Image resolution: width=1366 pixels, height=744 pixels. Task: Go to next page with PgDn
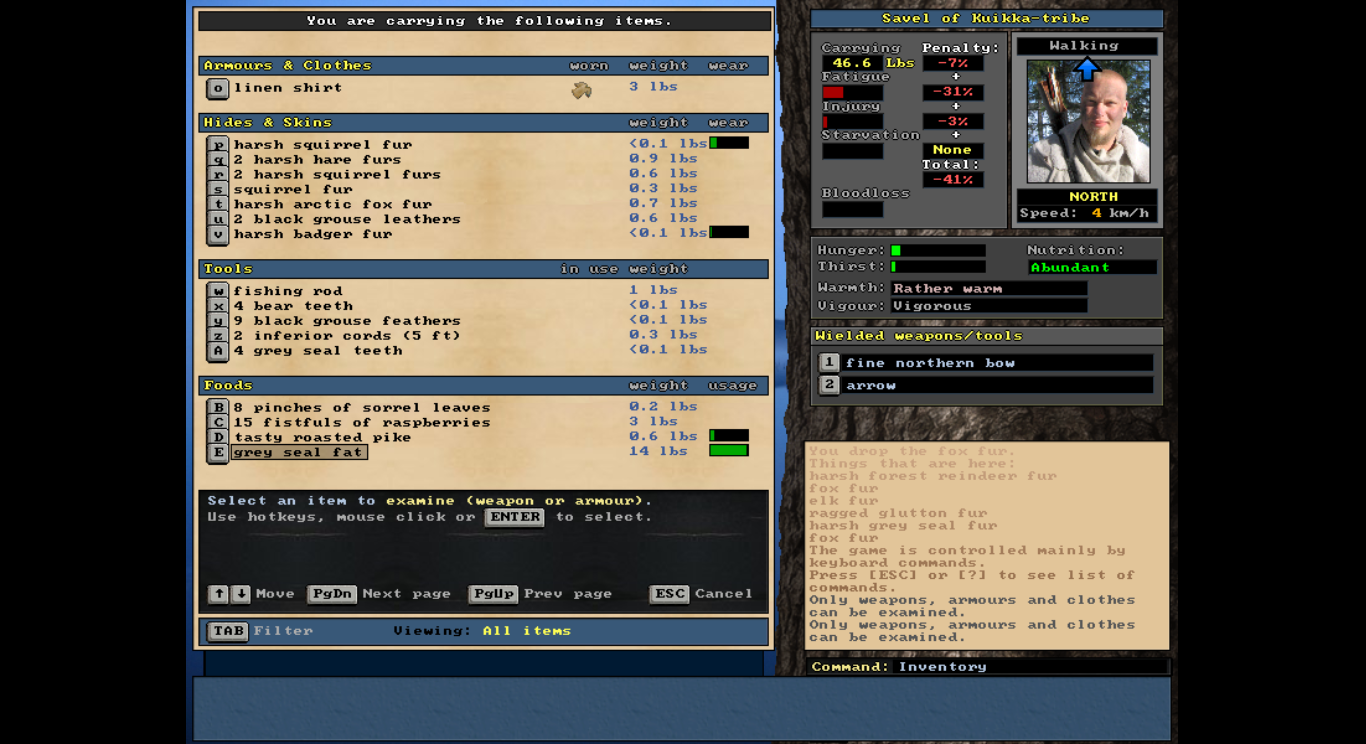(x=332, y=594)
